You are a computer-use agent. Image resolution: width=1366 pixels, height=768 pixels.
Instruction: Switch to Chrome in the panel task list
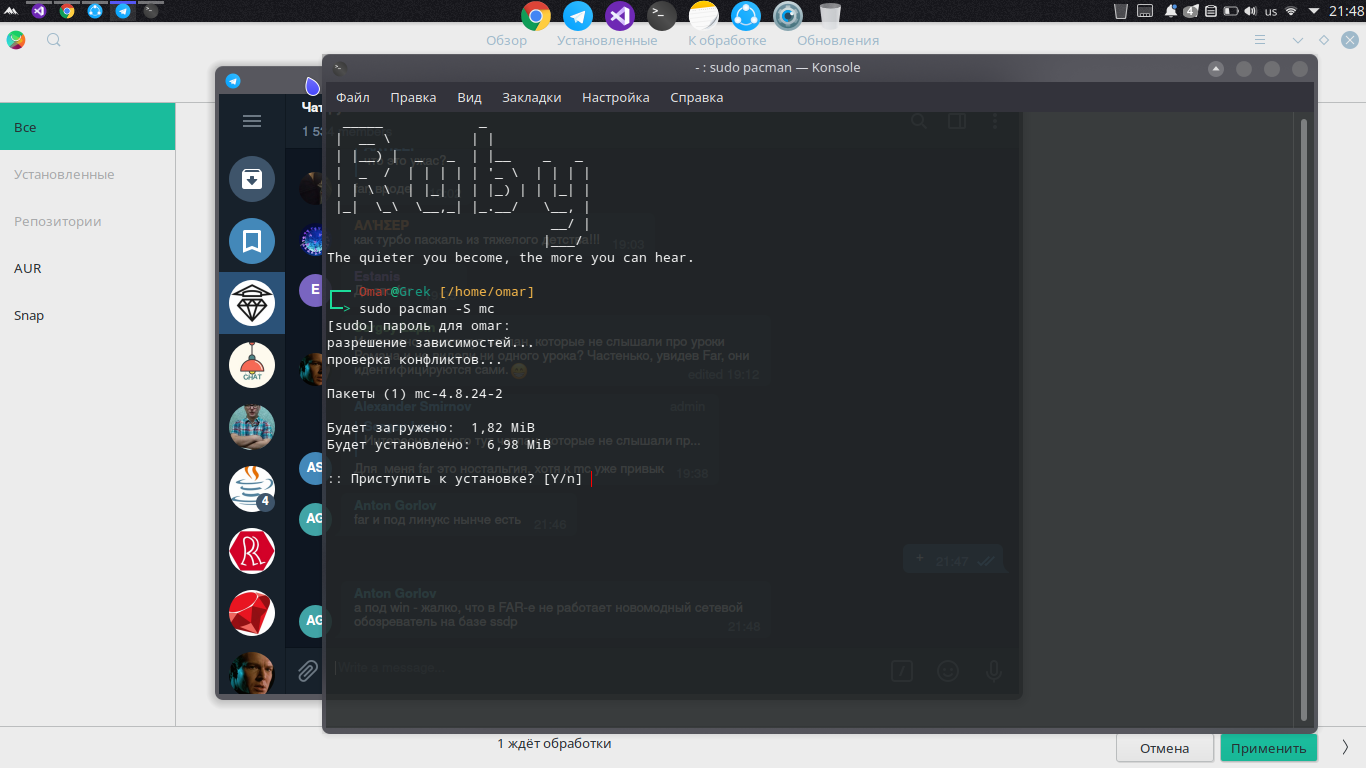pyautogui.click(x=67, y=11)
